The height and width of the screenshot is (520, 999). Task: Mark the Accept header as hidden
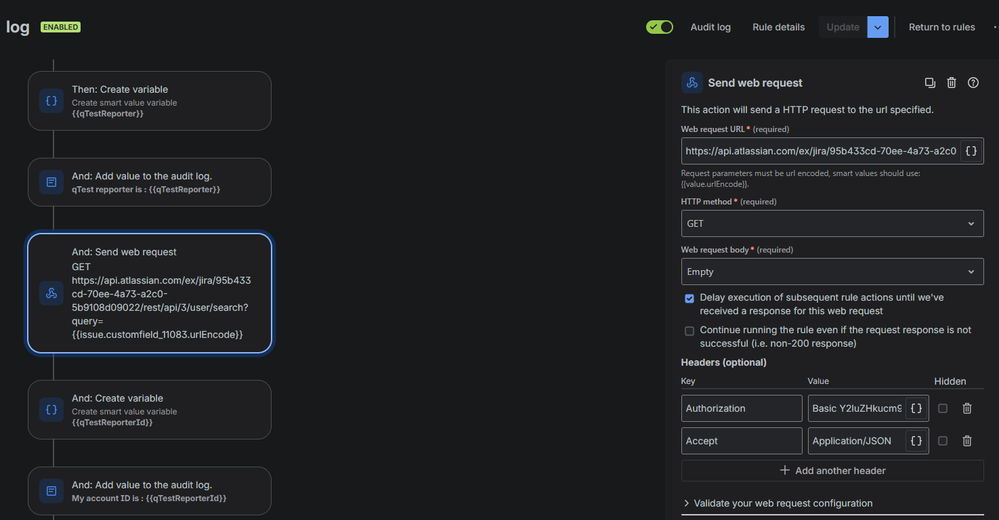943,441
